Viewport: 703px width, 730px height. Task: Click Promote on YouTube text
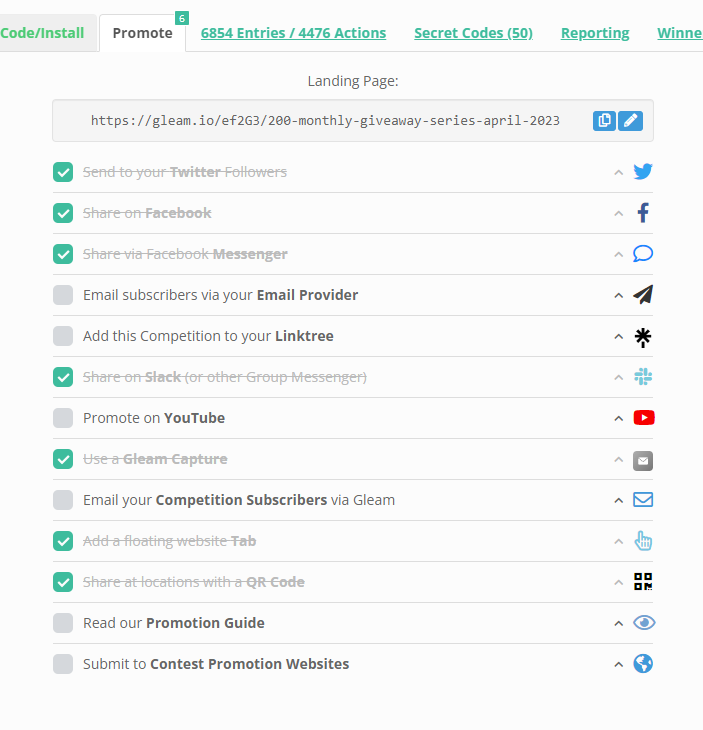[x=154, y=418]
